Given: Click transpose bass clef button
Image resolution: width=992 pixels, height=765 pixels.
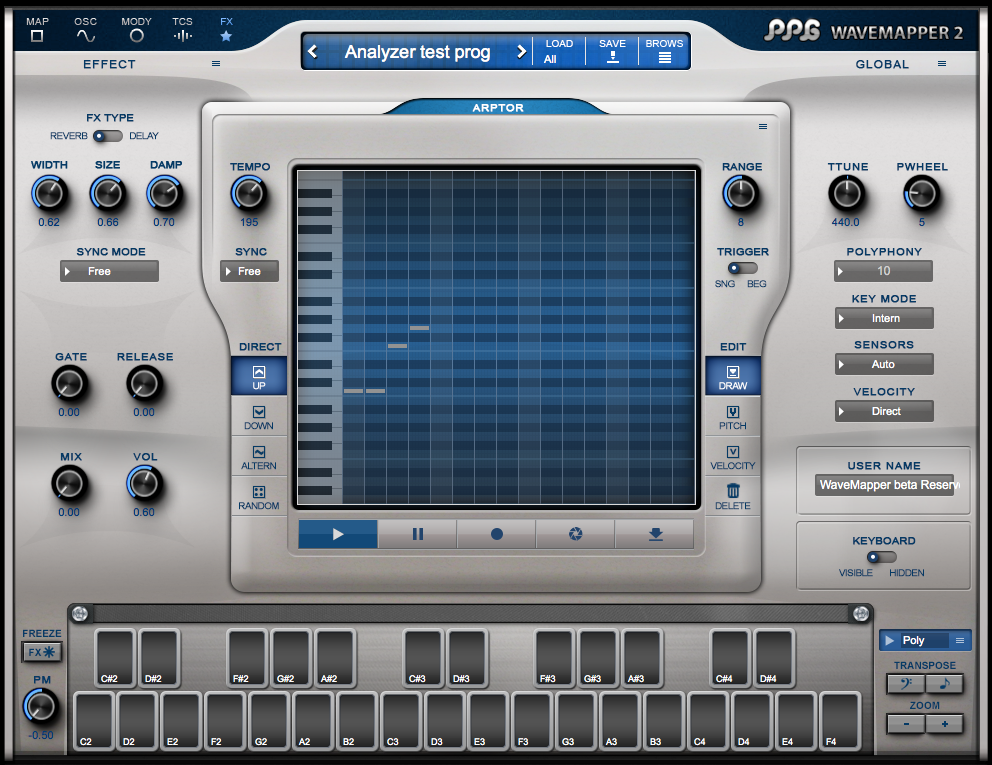Looking at the screenshot, I should tap(906, 683).
